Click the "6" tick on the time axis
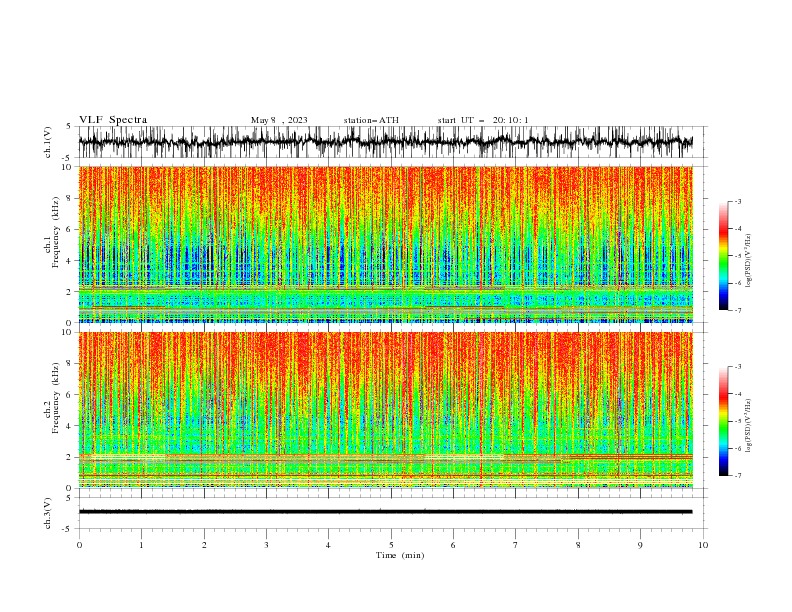 [x=453, y=545]
